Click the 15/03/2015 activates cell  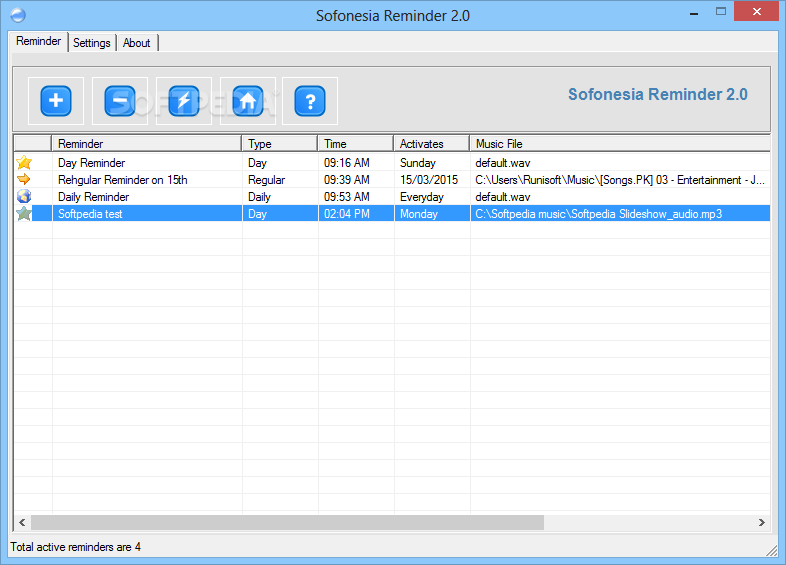point(429,180)
